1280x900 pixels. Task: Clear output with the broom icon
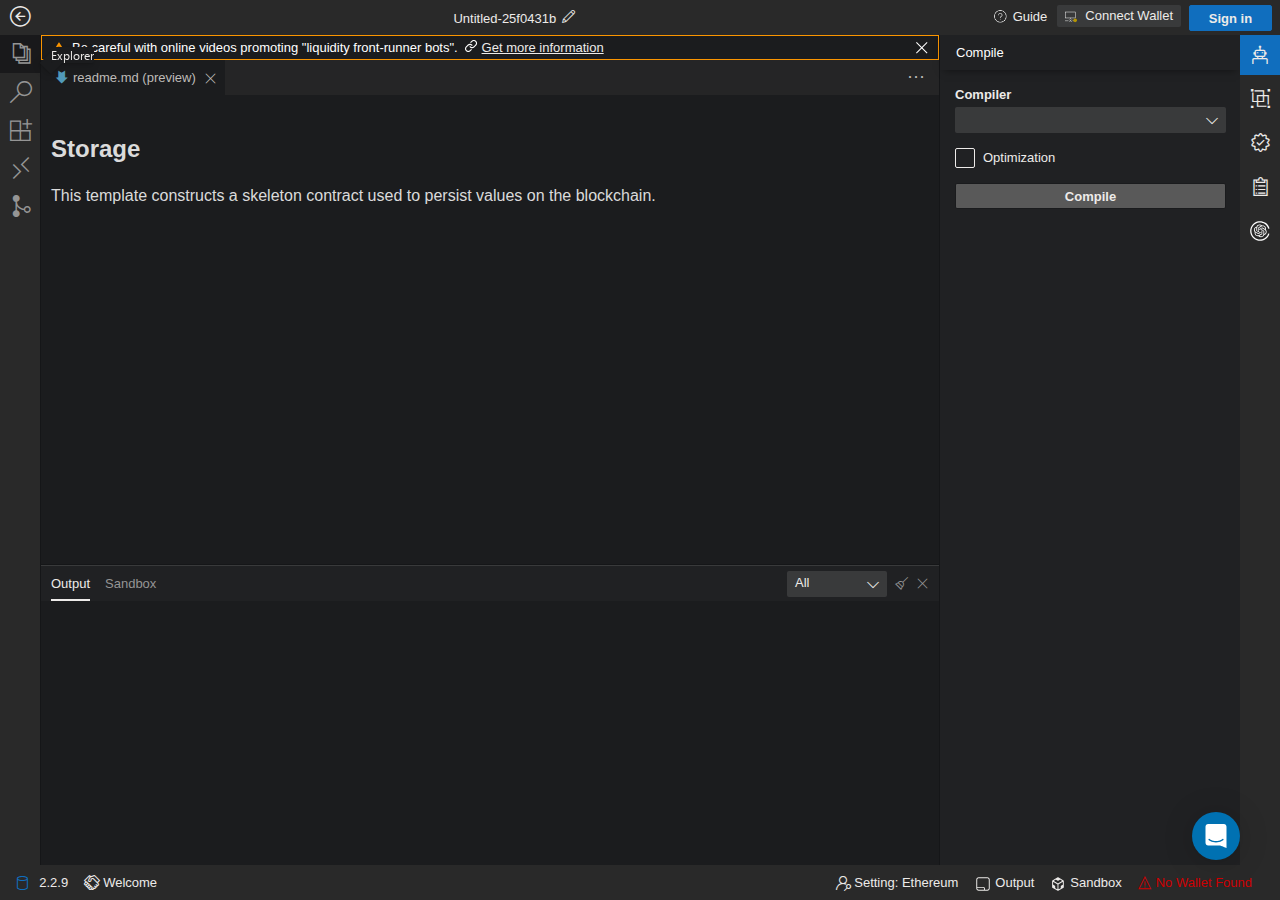(x=901, y=584)
